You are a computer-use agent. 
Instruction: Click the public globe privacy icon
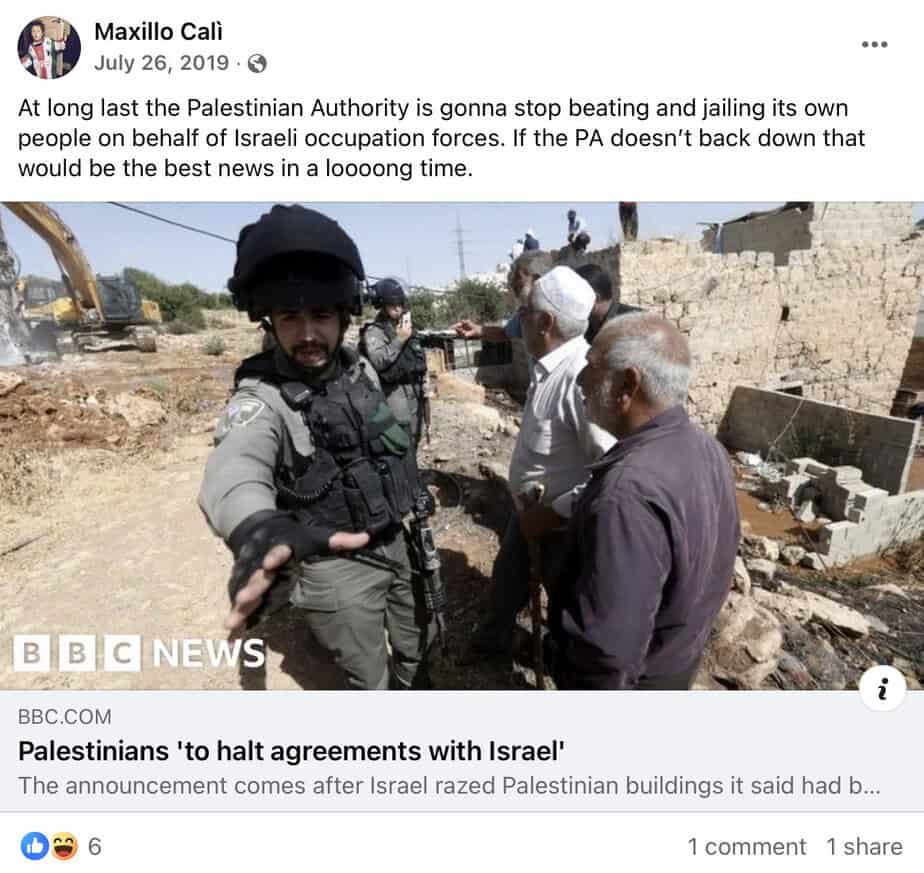(257, 63)
